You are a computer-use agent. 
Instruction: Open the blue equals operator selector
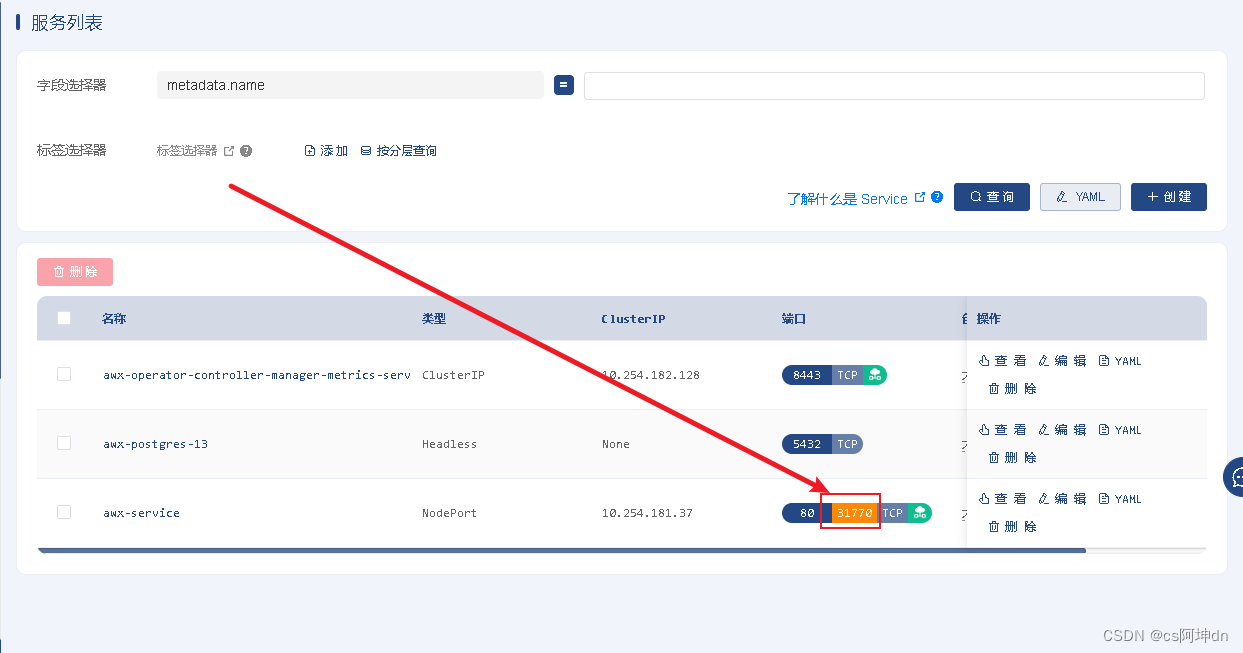click(x=563, y=85)
